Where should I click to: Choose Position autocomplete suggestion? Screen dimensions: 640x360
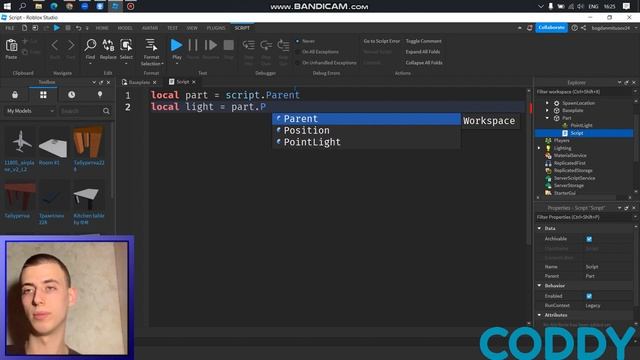[x=366, y=131]
